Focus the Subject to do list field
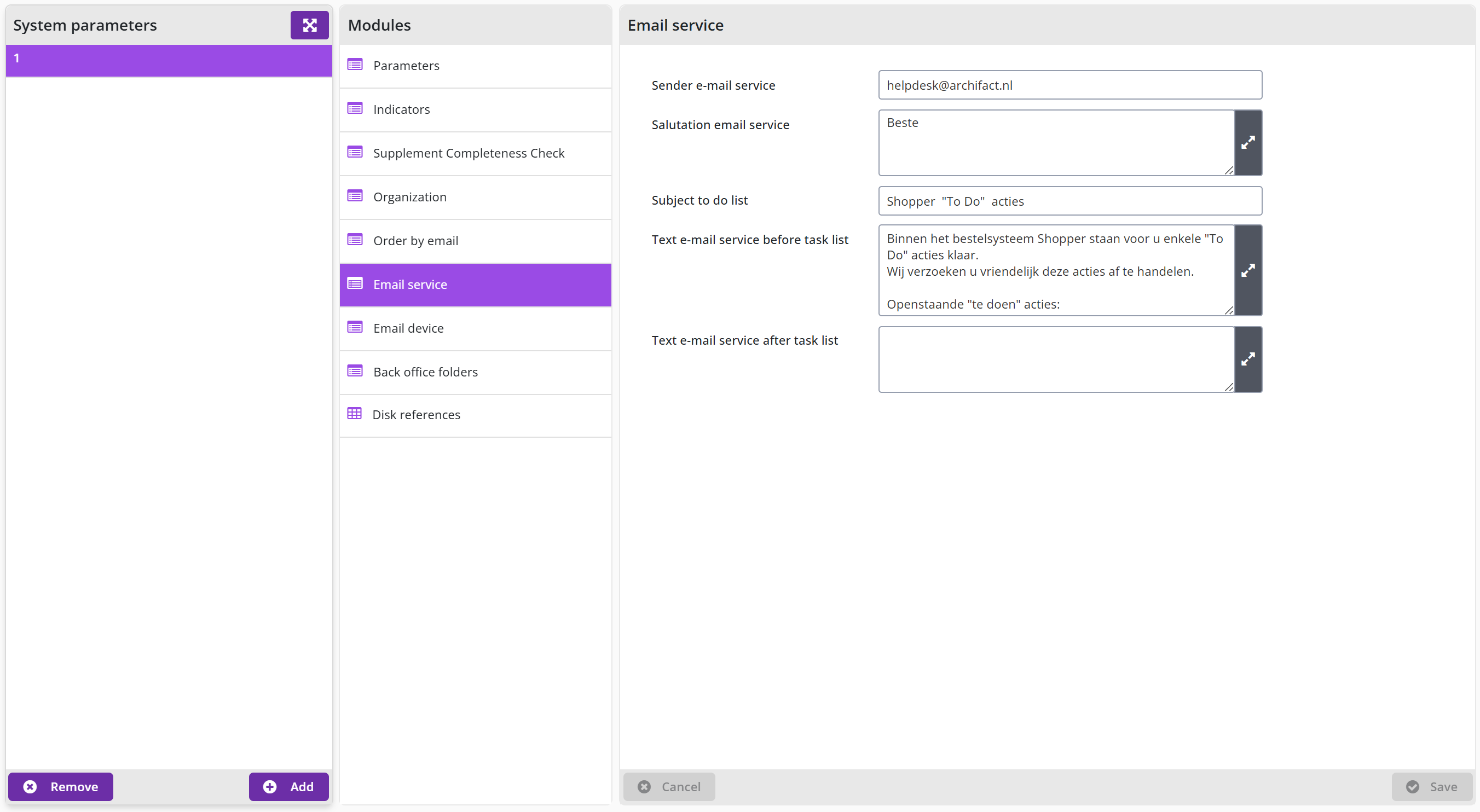Viewport: 1480px width, 812px height. pos(1070,201)
